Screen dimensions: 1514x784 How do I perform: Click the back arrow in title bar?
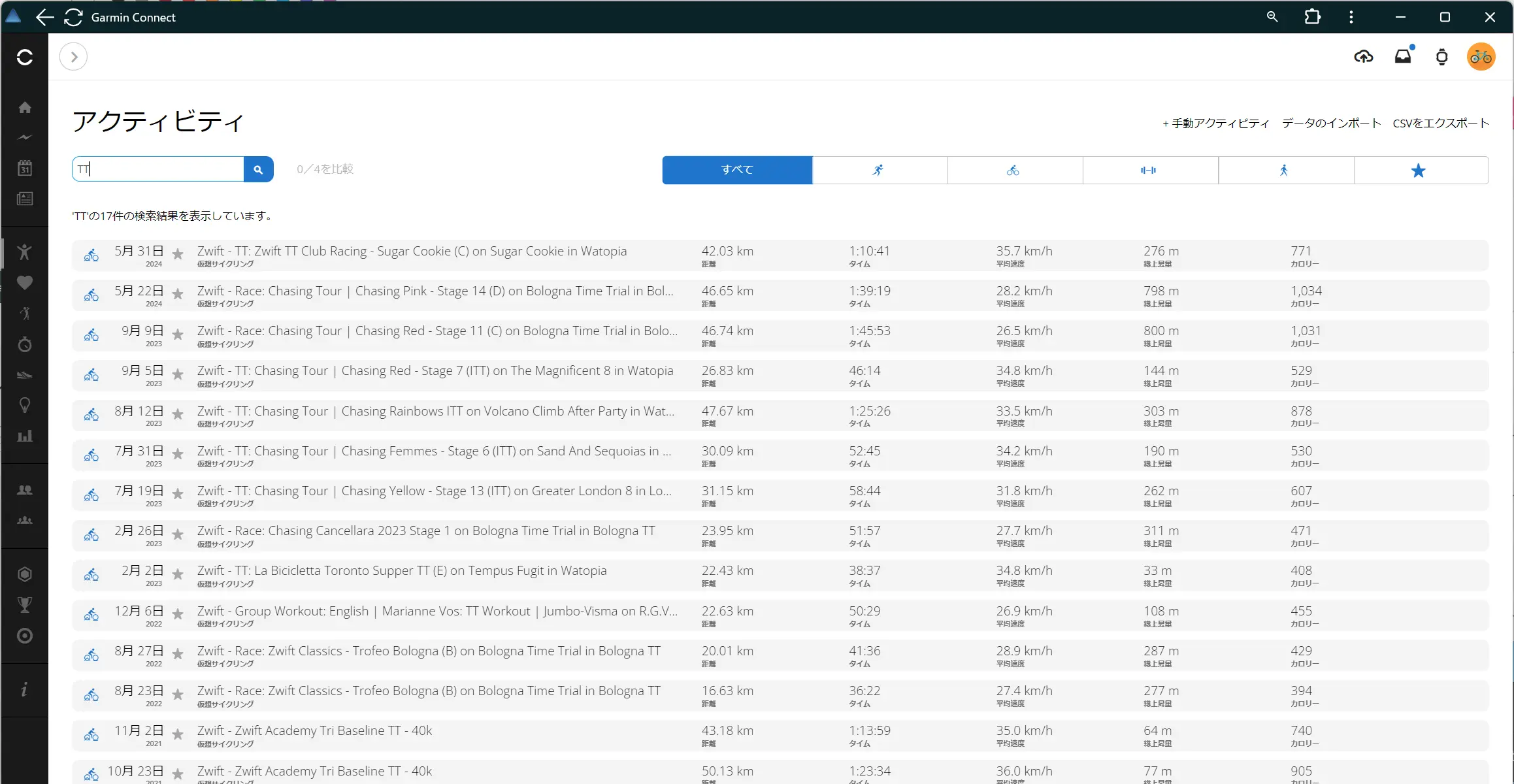44,17
